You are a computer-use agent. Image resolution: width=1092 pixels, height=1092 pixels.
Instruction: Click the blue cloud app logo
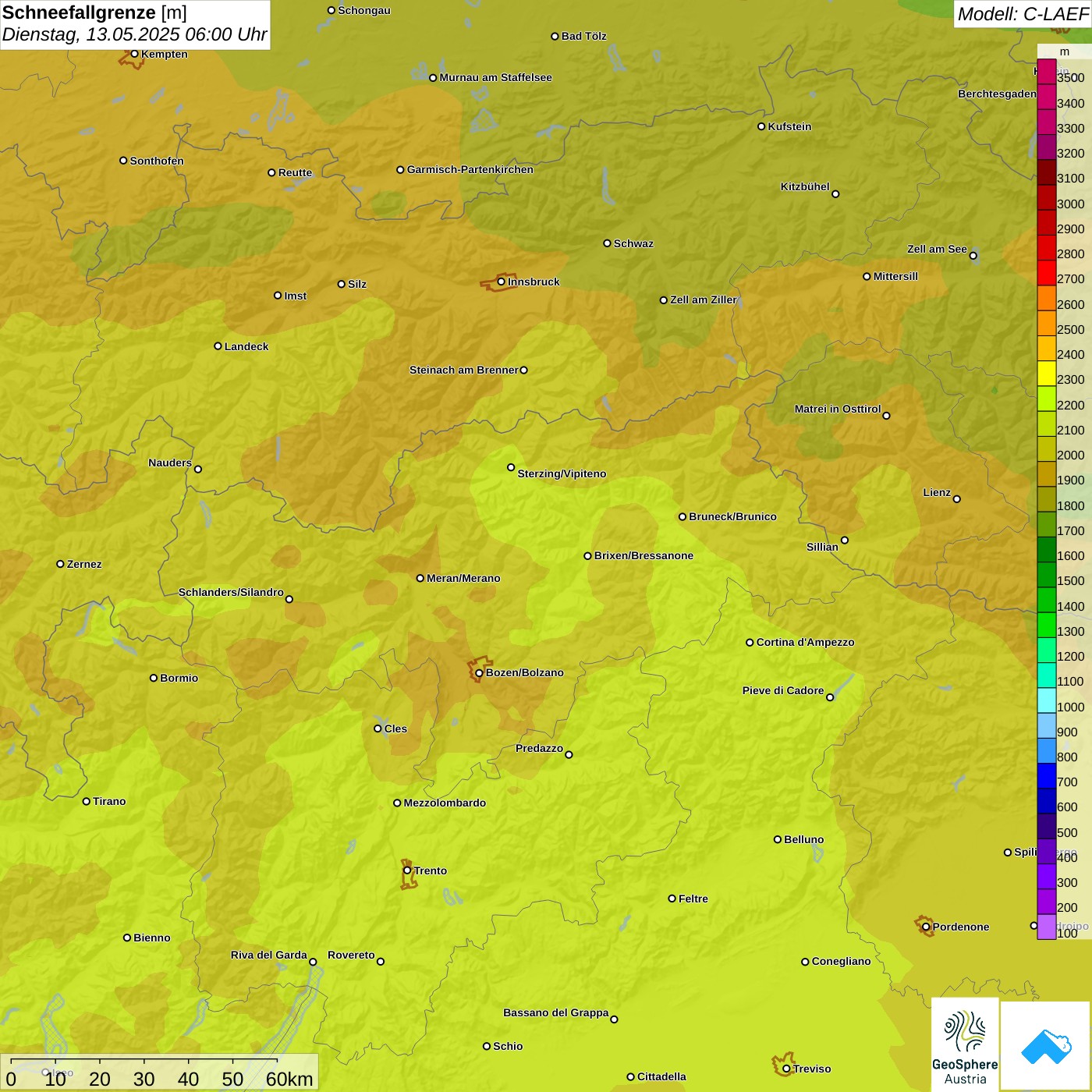[1046, 1046]
